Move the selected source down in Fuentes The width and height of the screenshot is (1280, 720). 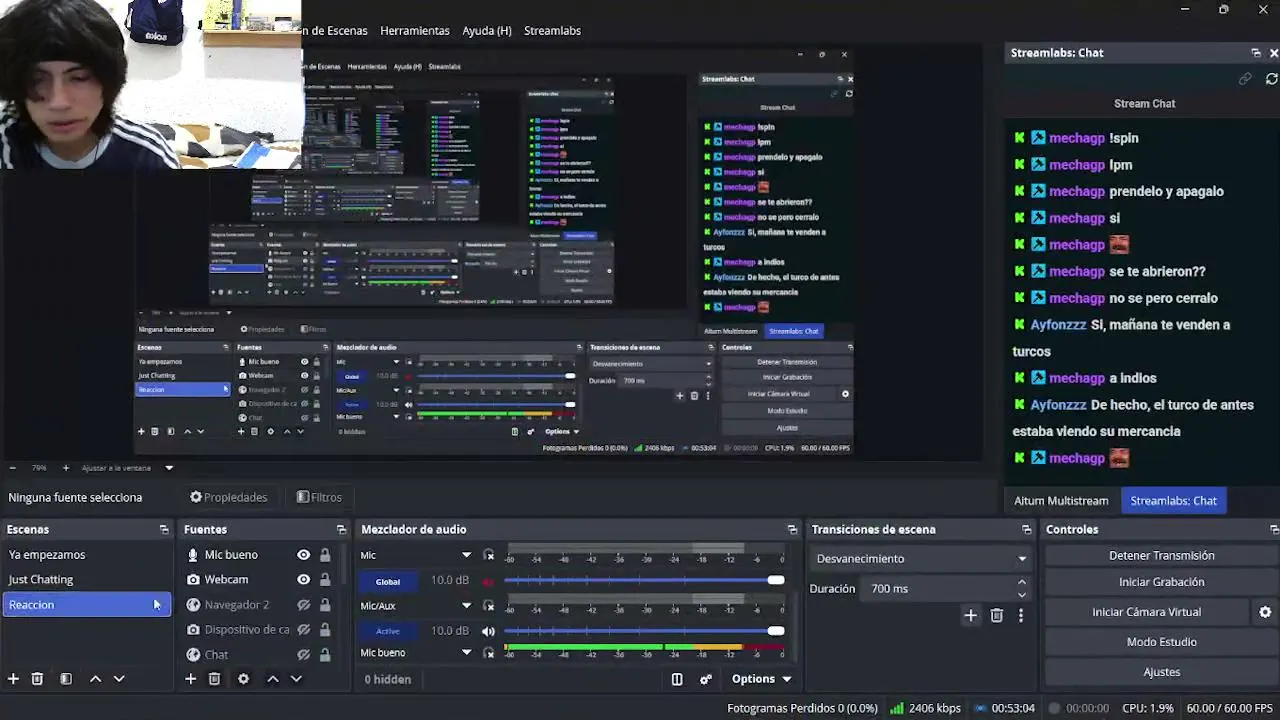(x=296, y=679)
